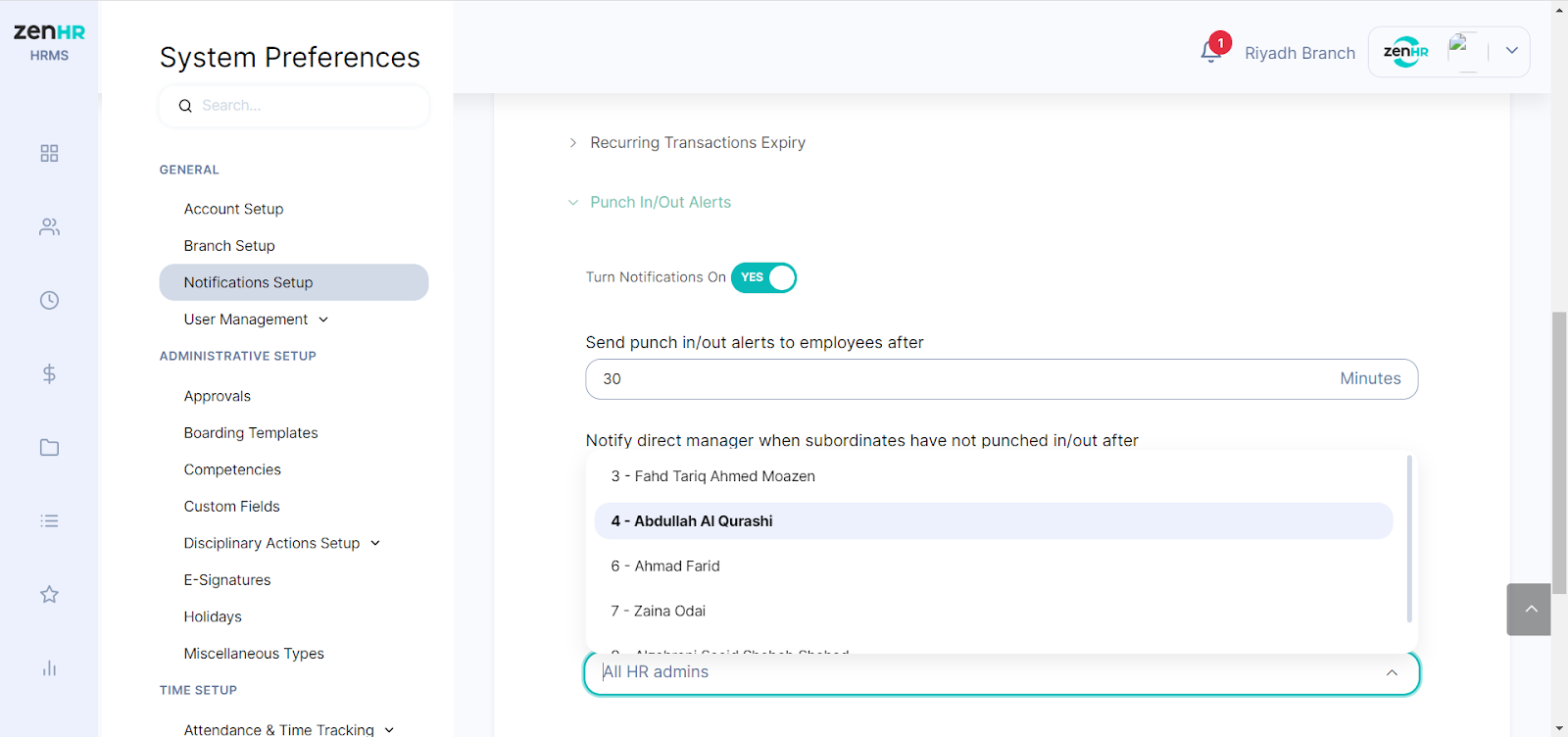
Task: Open the Approvals settings page
Action: 218,397
